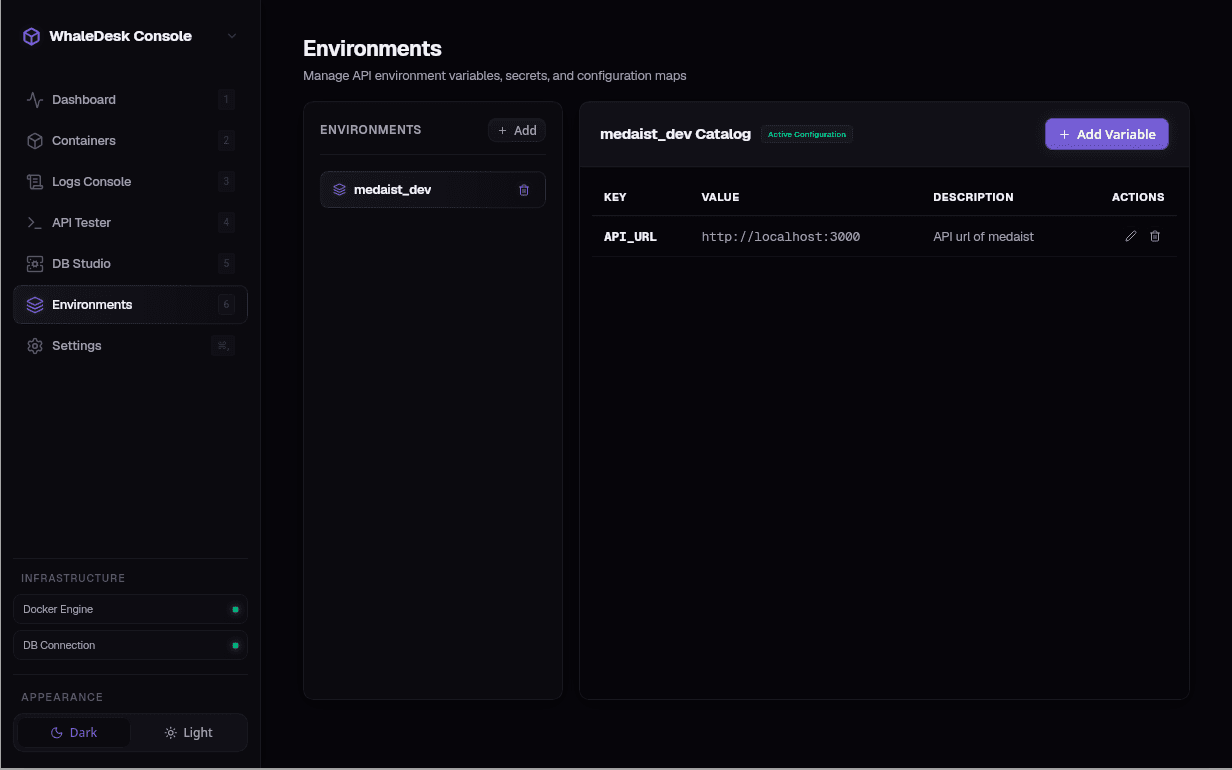1232x770 pixels.
Task: Click the moon icon in Dark toggle
Action: click(57, 733)
